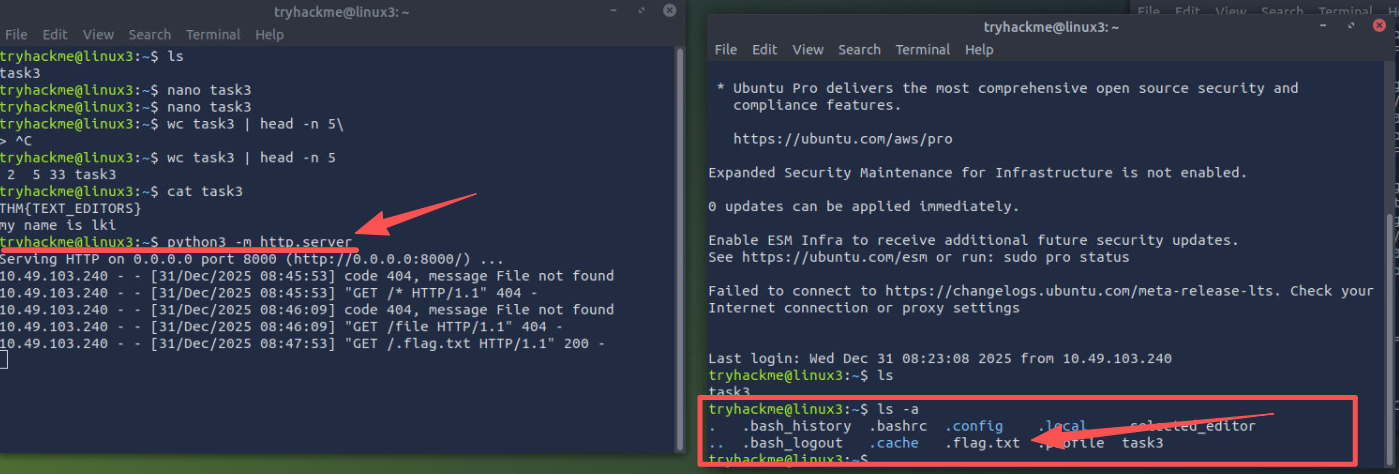Image resolution: width=1399 pixels, height=474 pixels.
Task: Click the 'Internet connection or proxy settings' line
Action: point(864,308)
